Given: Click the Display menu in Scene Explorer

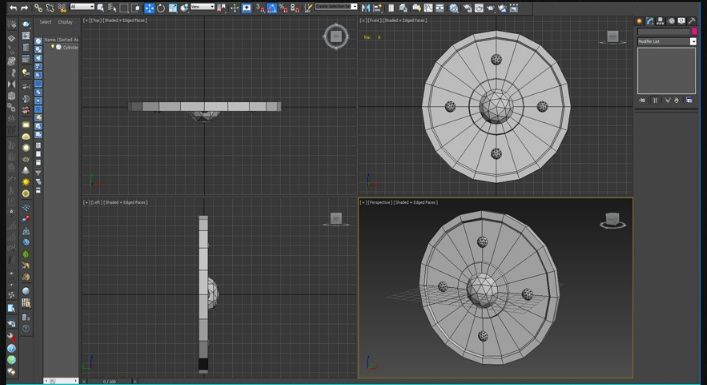Looking at the screenshot, I should click(x=65, y=22).
